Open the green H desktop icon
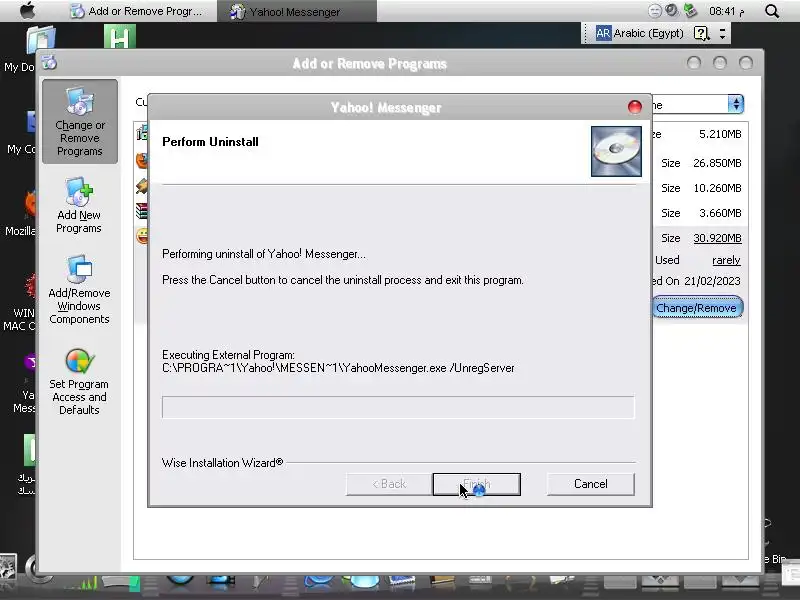This screenshot has width=800, height=600. (119, 37)
